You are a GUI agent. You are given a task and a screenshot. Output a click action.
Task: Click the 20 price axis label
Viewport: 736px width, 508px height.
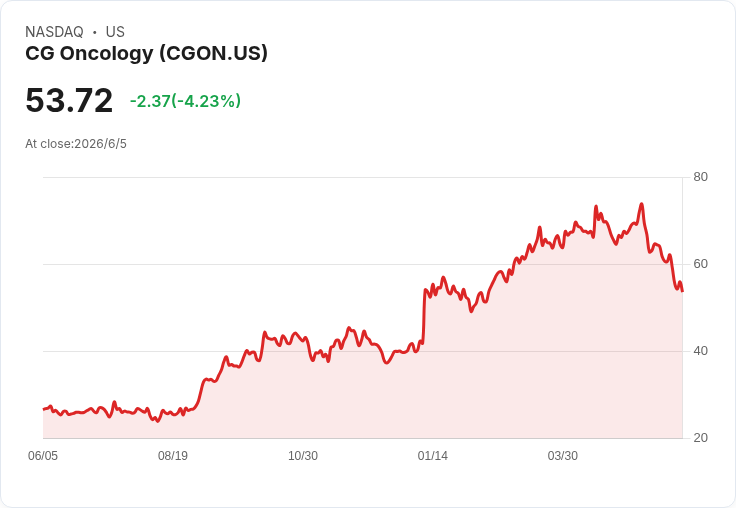[700, 438]
